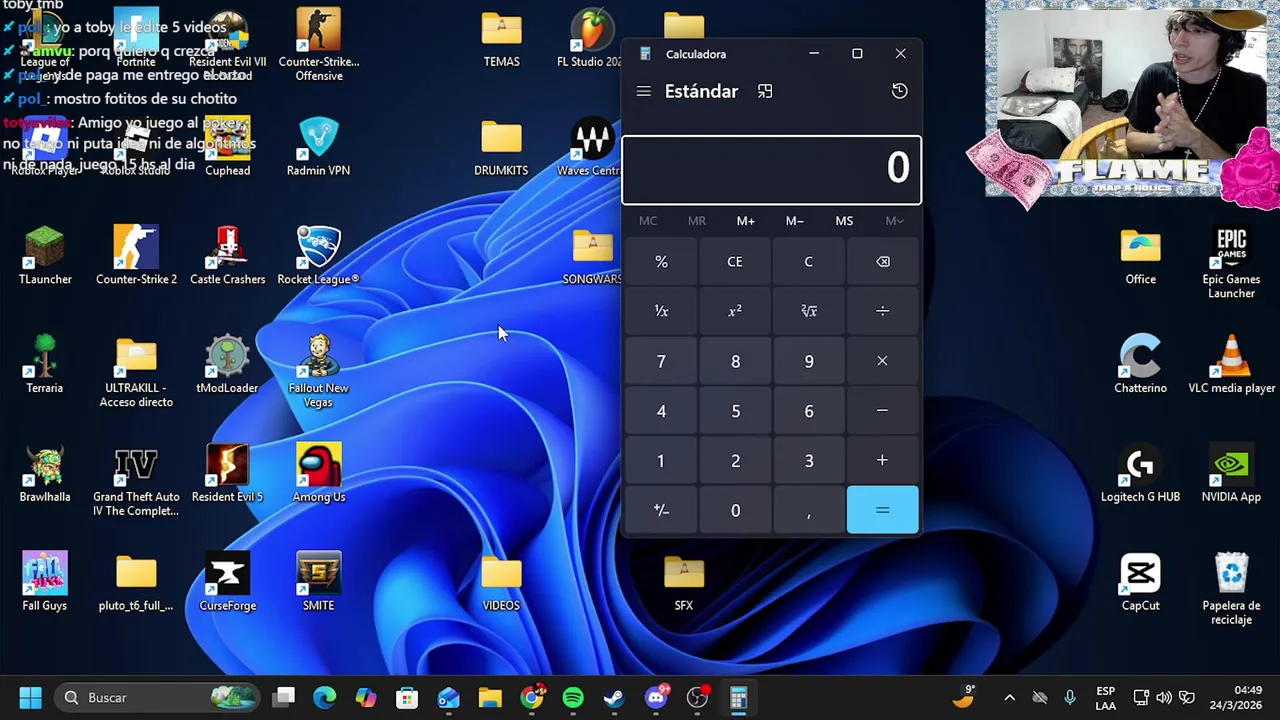
Task: Click number 3 on the calculator
Action: coord(808,460)
